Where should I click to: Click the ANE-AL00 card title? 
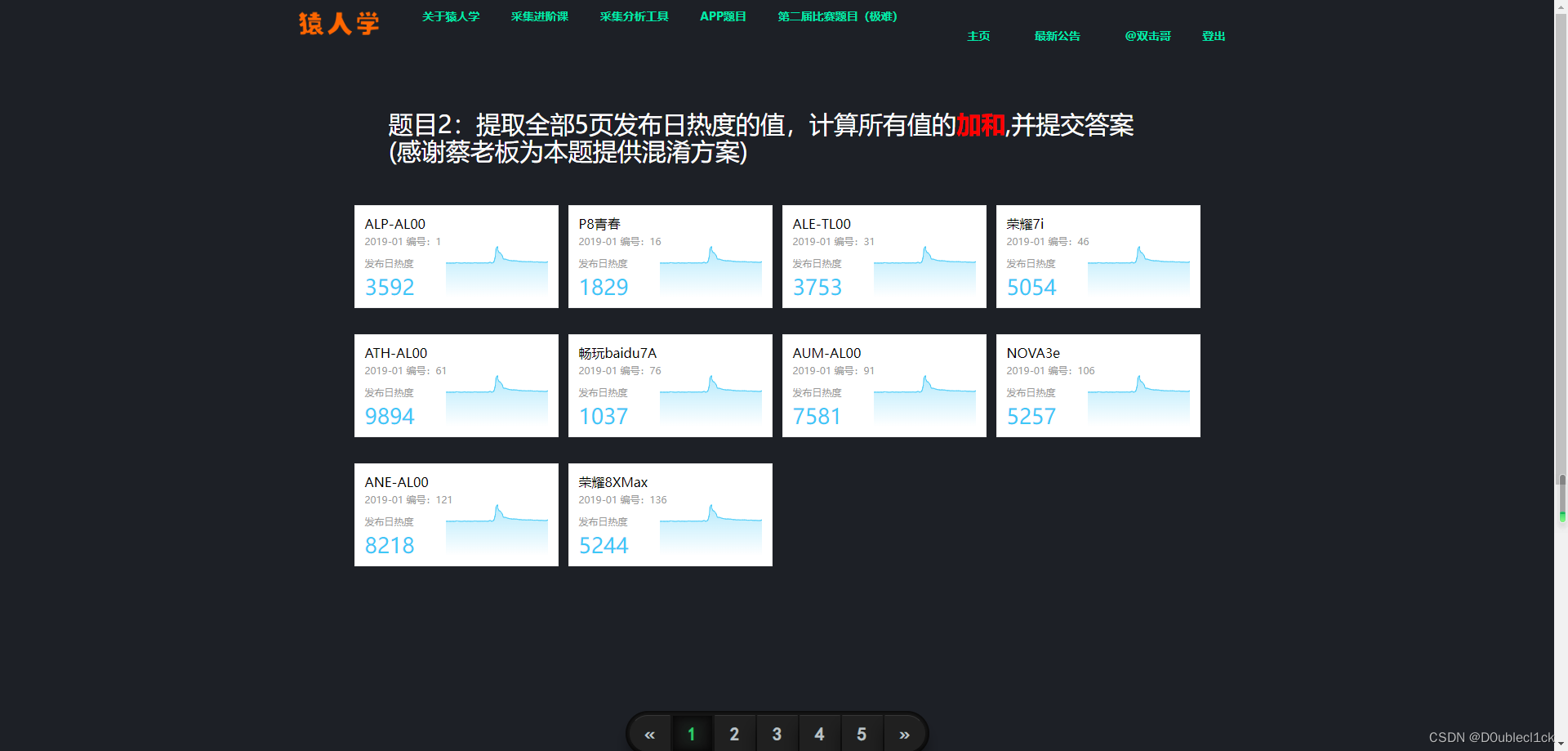click(397, 482)
